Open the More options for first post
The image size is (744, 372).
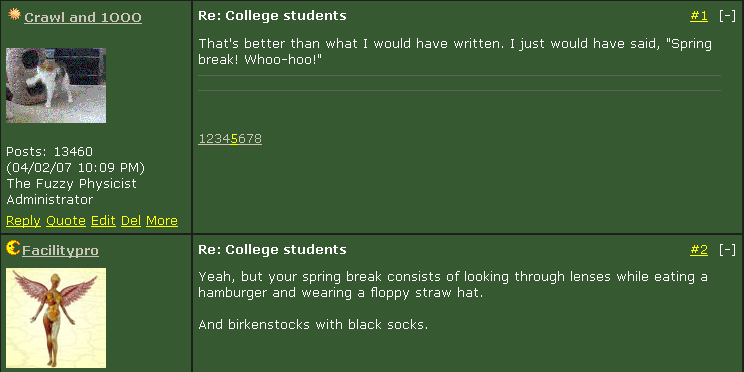click(162, 221)
